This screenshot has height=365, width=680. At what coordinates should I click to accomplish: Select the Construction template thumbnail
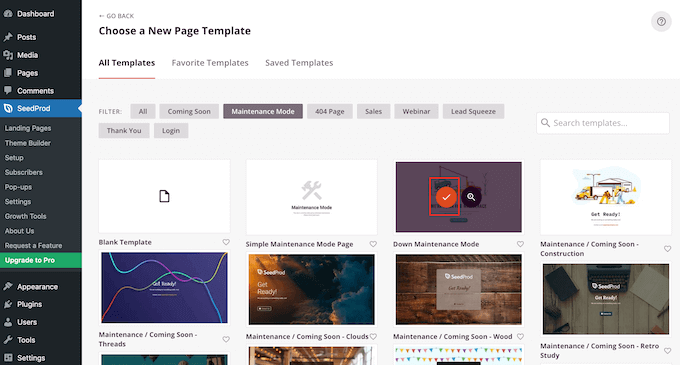[x=605, y=197]
